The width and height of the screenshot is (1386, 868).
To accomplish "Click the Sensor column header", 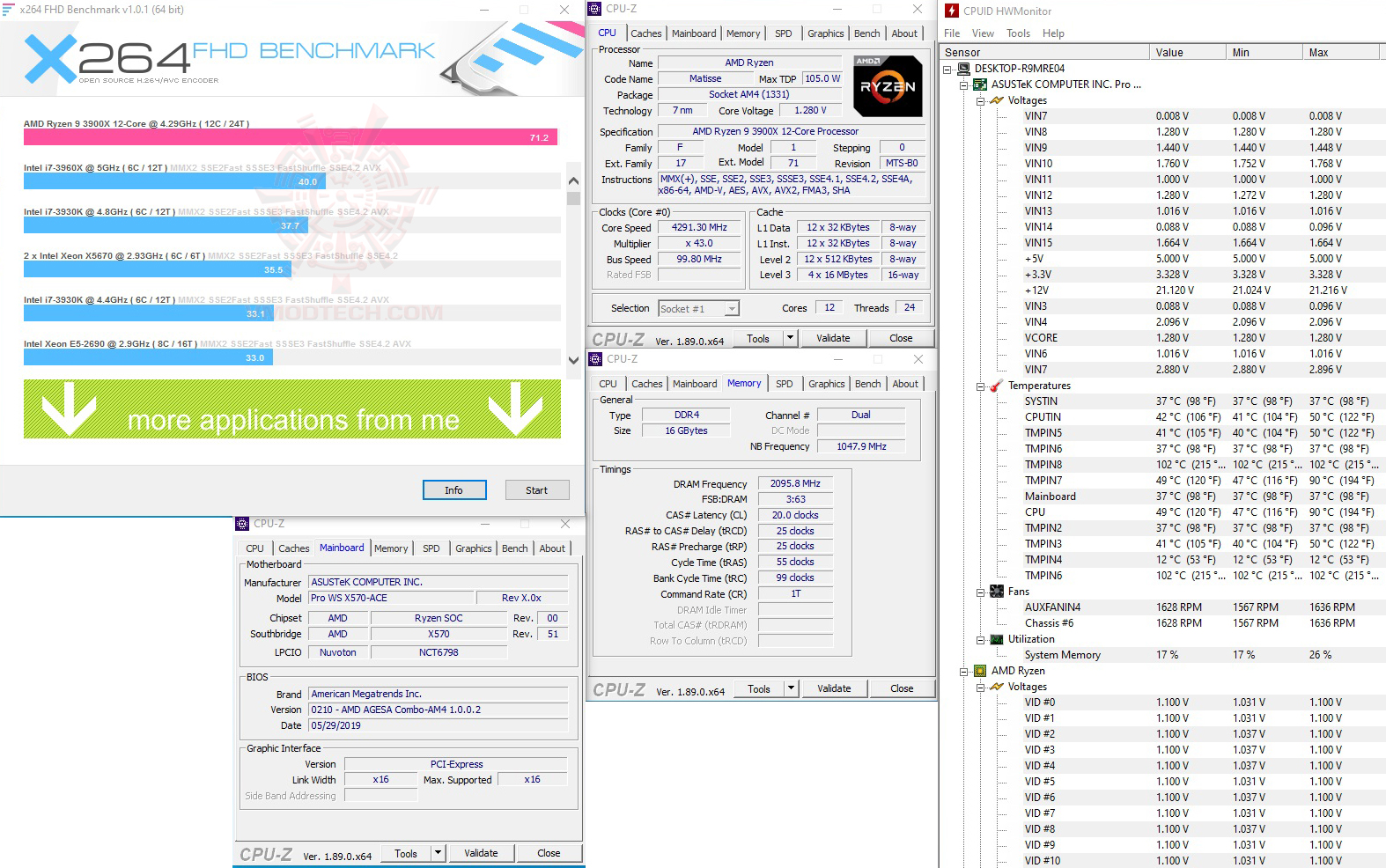I will tap(1045, 53).
